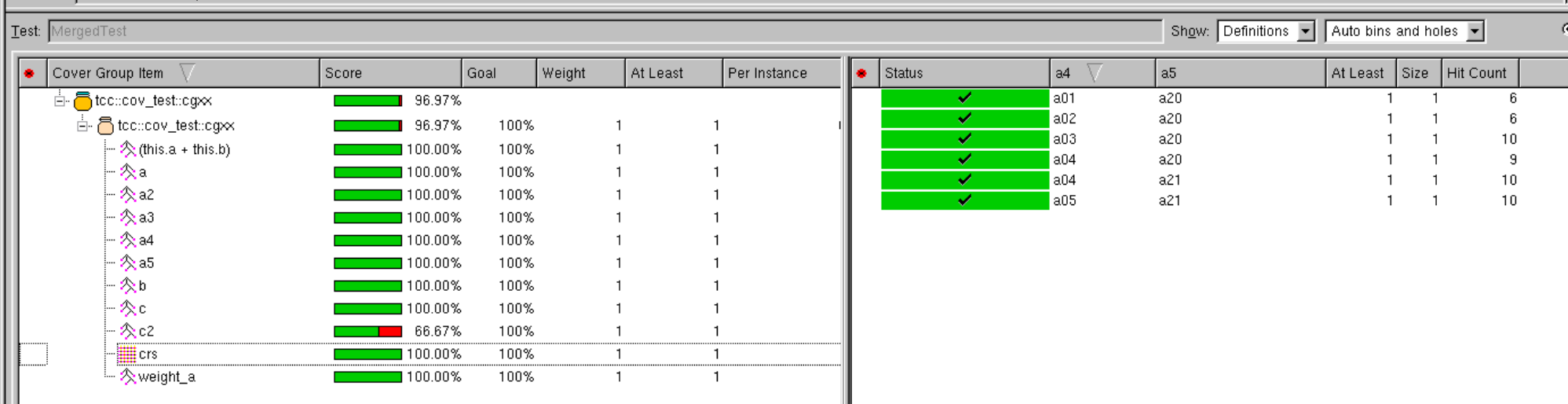Click the red filter icon in left table header
This screenshot has height=404, width=1568.
30,73
